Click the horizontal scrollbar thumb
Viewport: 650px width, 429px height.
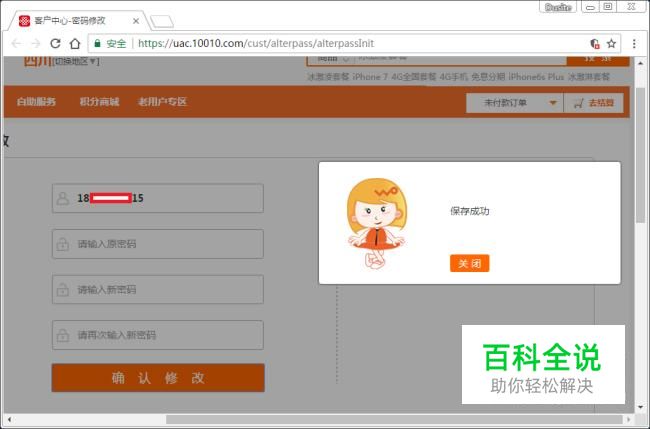tap(394, 419)
